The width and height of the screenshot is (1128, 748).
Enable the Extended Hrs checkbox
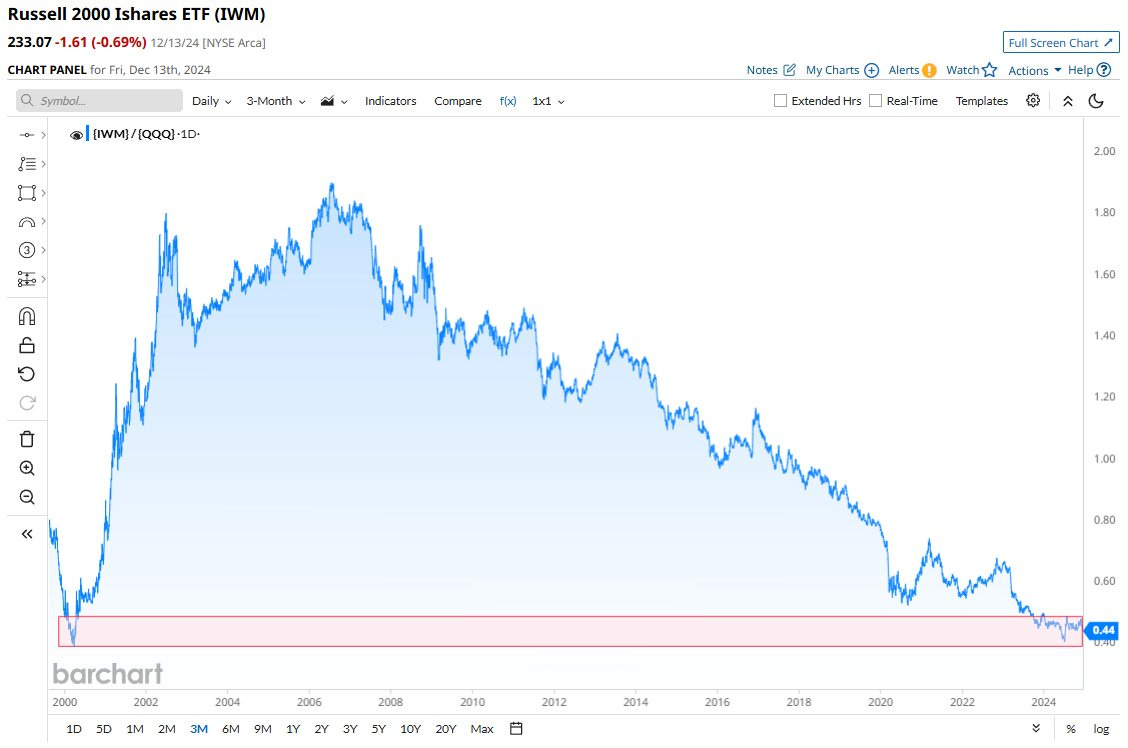tap(780, 101)
